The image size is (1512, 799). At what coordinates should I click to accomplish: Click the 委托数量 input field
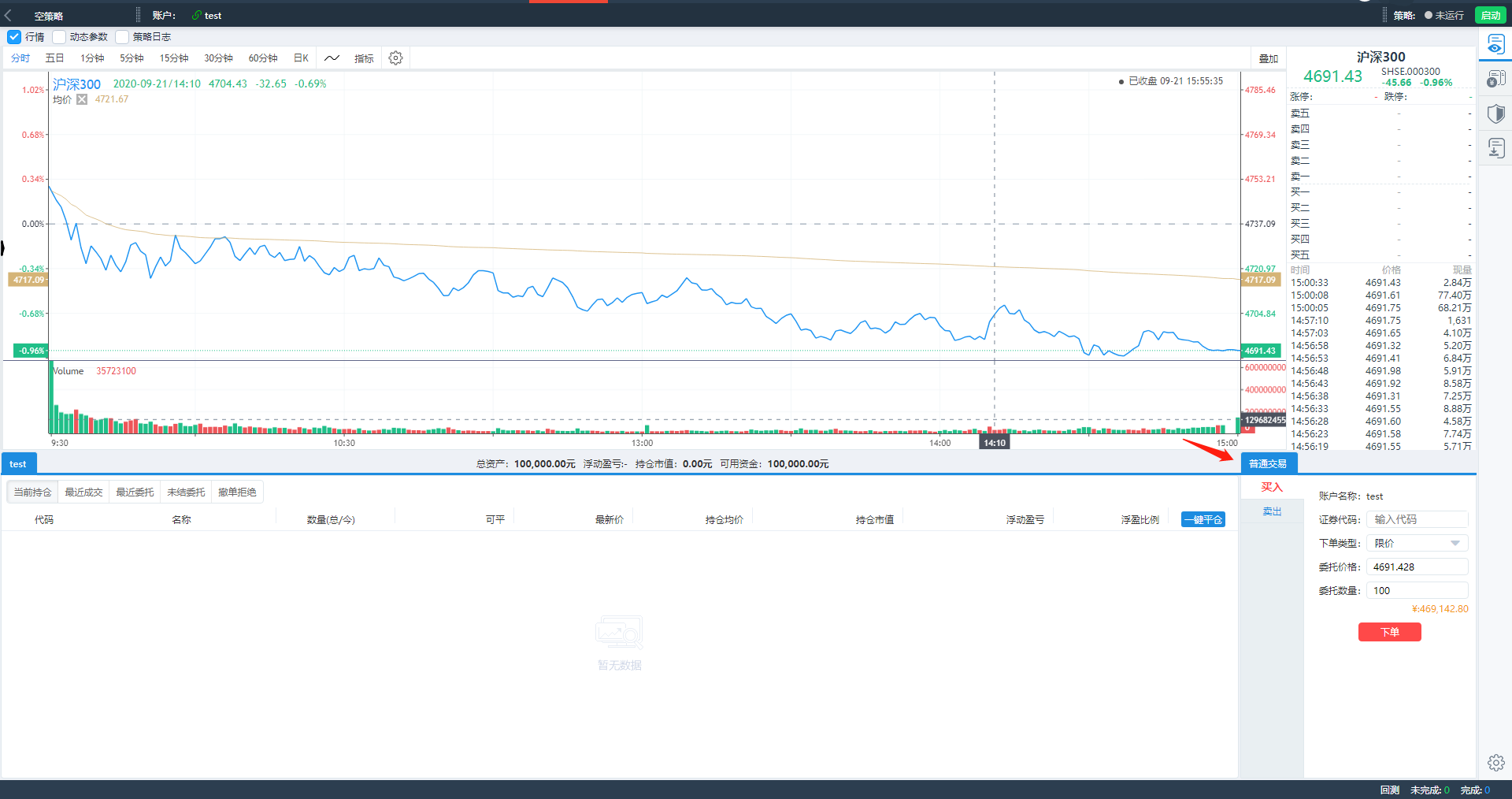1417,590
